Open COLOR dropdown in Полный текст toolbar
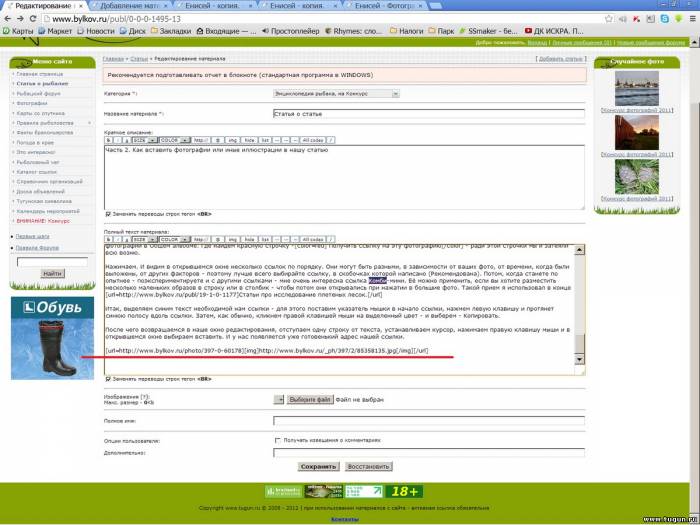Screen dimensions: 700x525 click(175, 239)
